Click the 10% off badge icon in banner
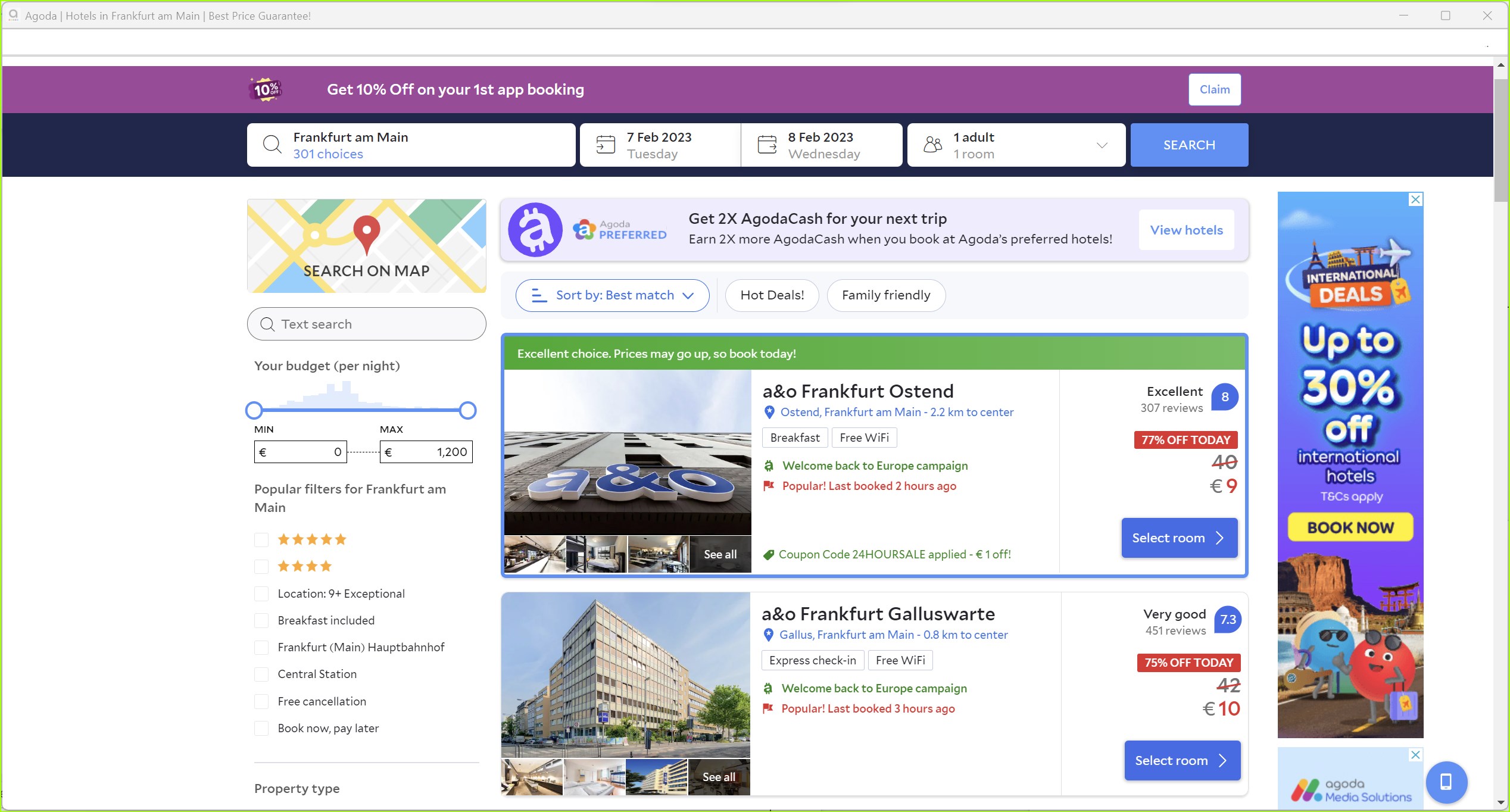Screen dimensions: 1510x812 [266, 89]
